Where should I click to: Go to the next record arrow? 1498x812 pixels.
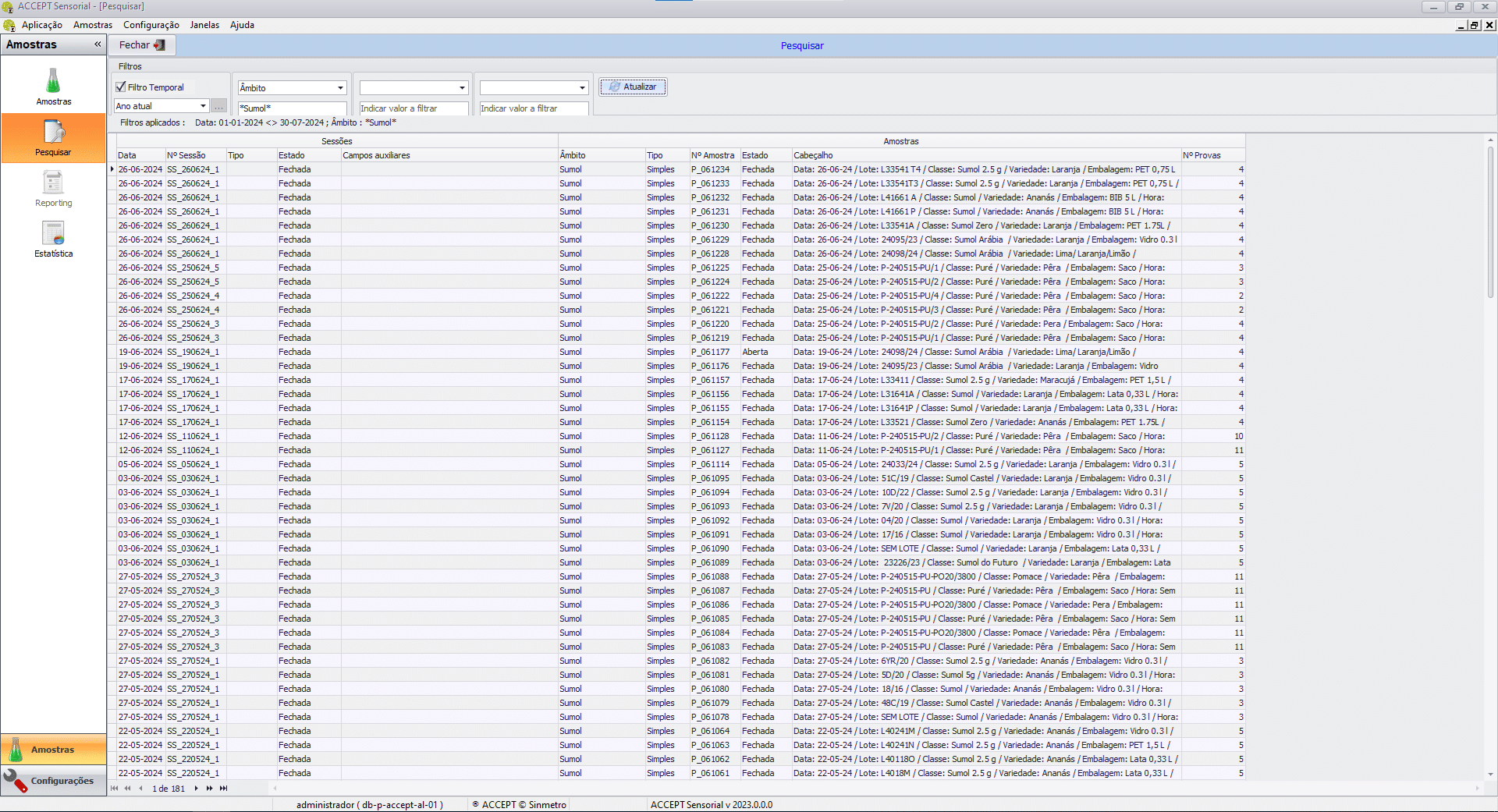pyautogui.click(x=196, y=789)
